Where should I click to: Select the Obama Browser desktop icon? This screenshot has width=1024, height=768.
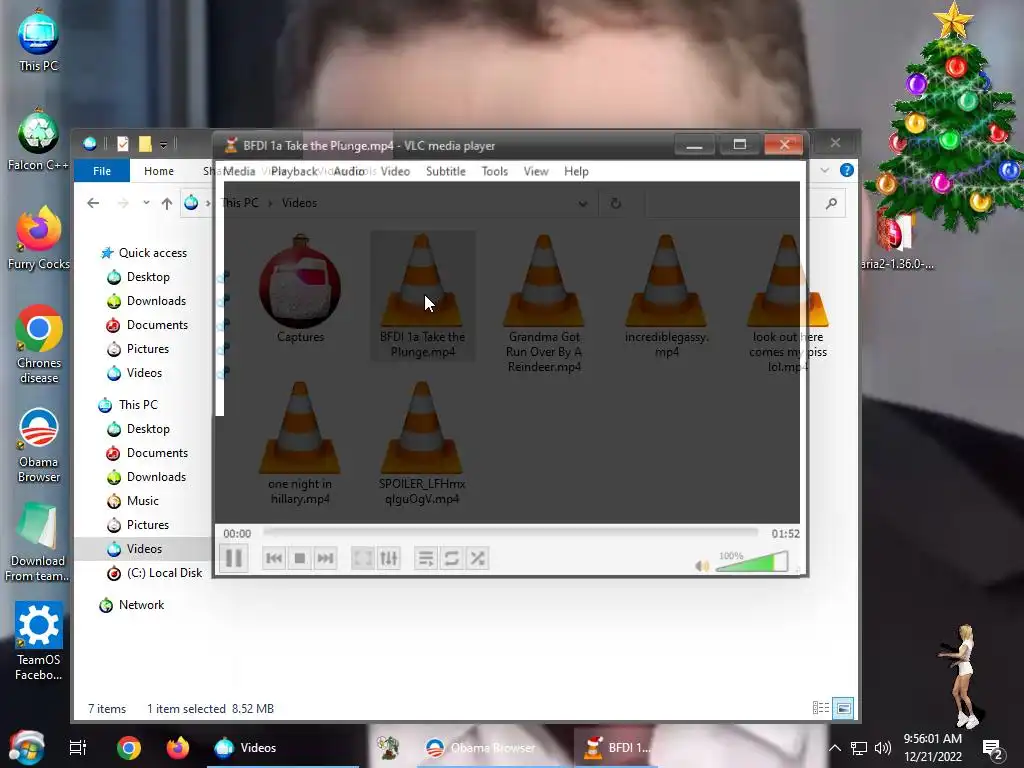point(39,445)
